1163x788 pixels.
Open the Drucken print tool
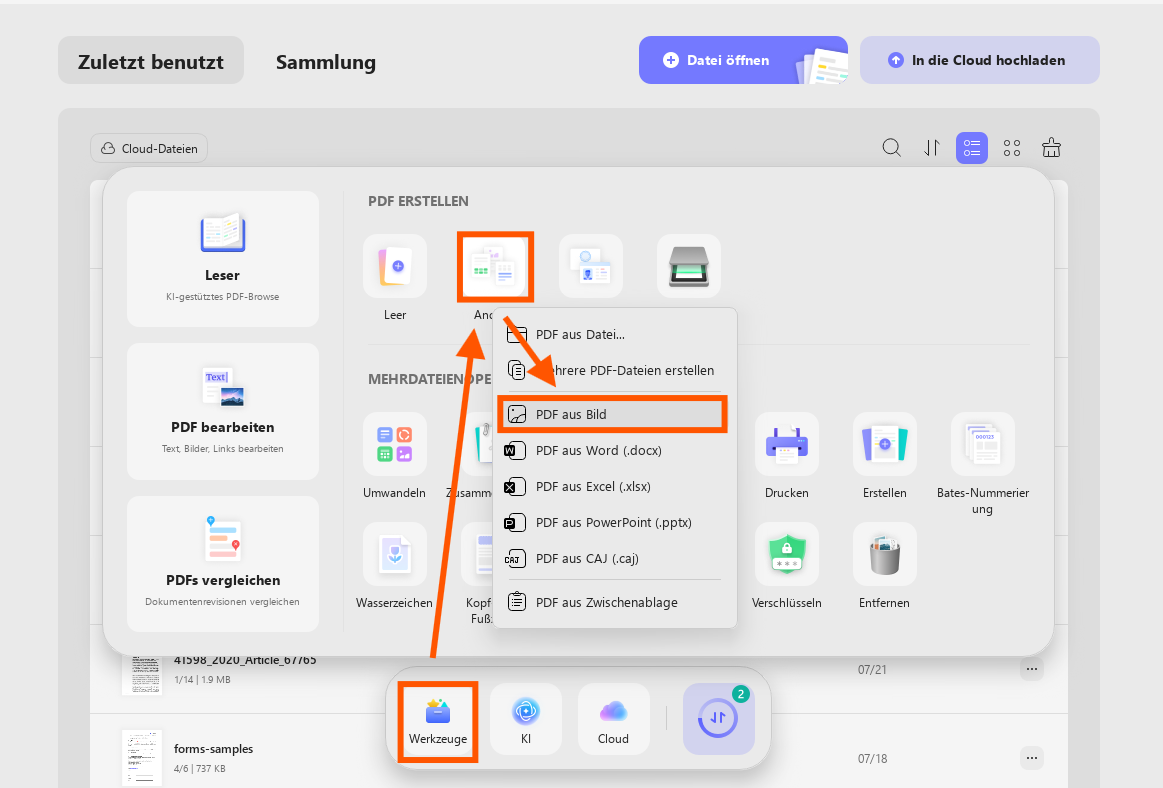pyautogui.click(x=787, y=444)
